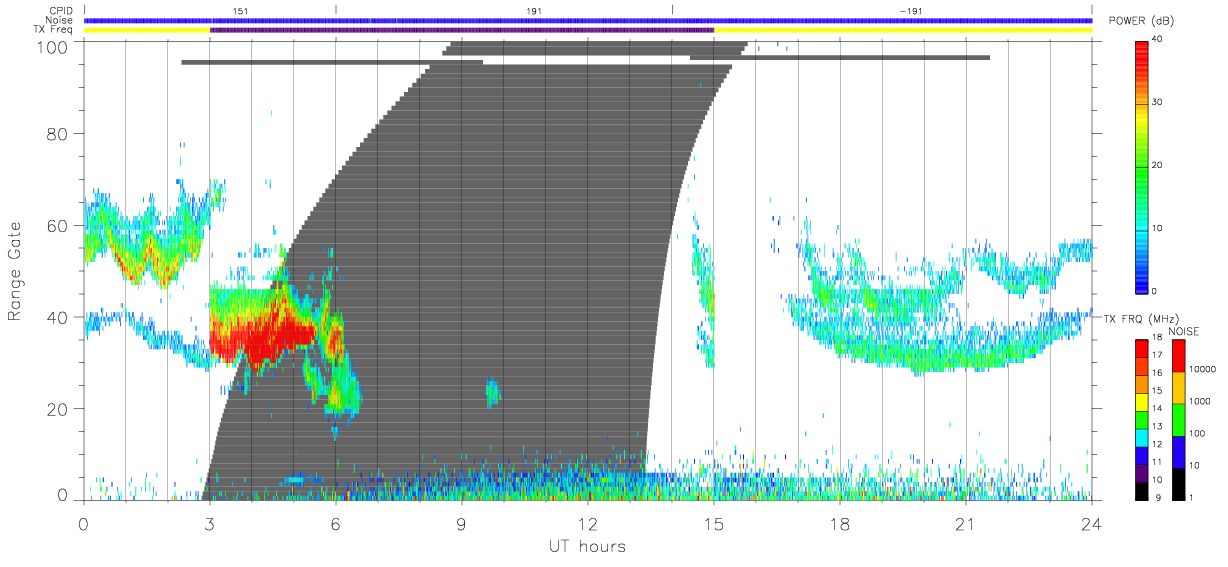Click the NOISE scale label 100
Image resolution: width=1228 pixels, height=567 pixels.
(1197, 434)
